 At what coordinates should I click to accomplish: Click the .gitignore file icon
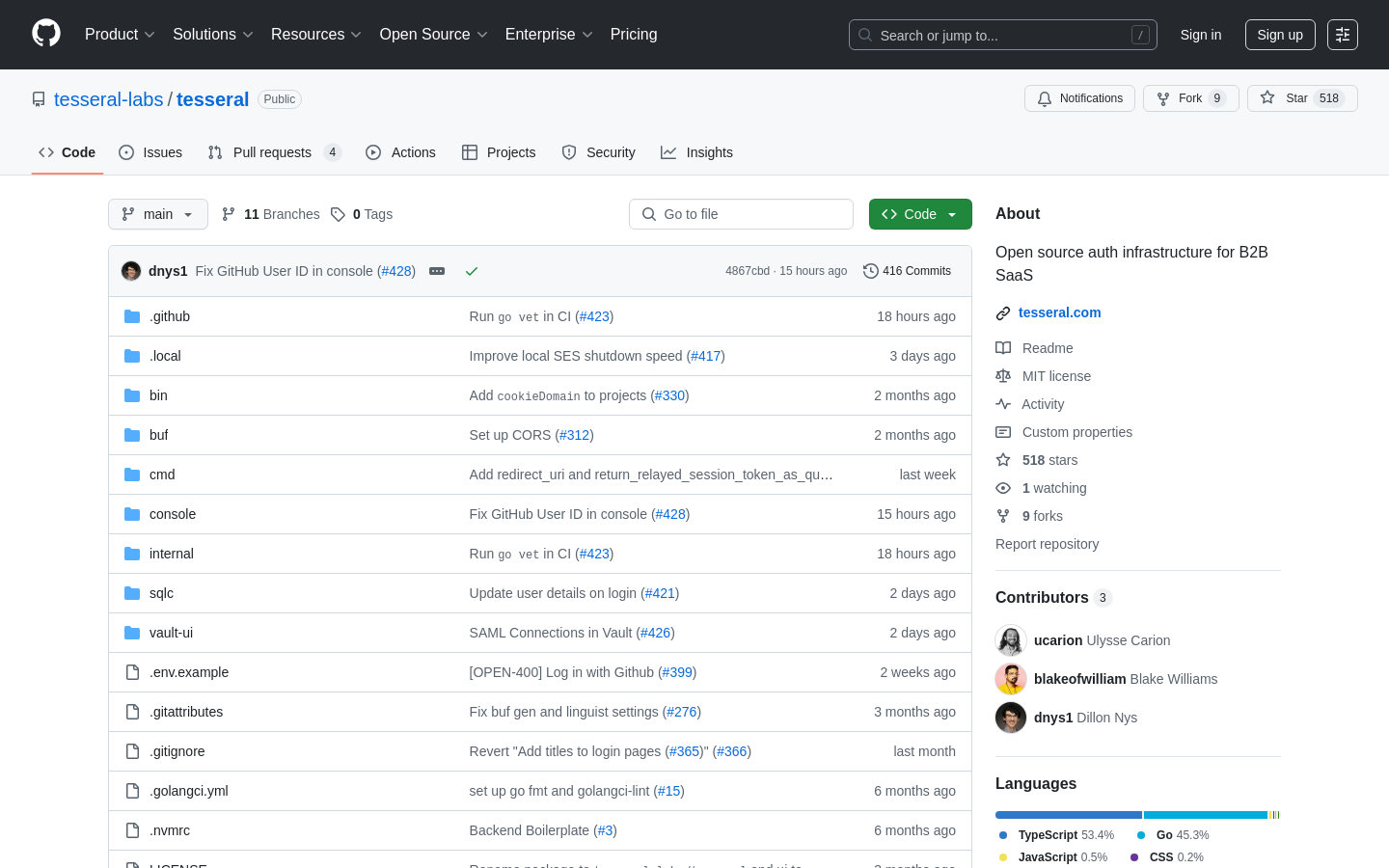tap(132, 751)
